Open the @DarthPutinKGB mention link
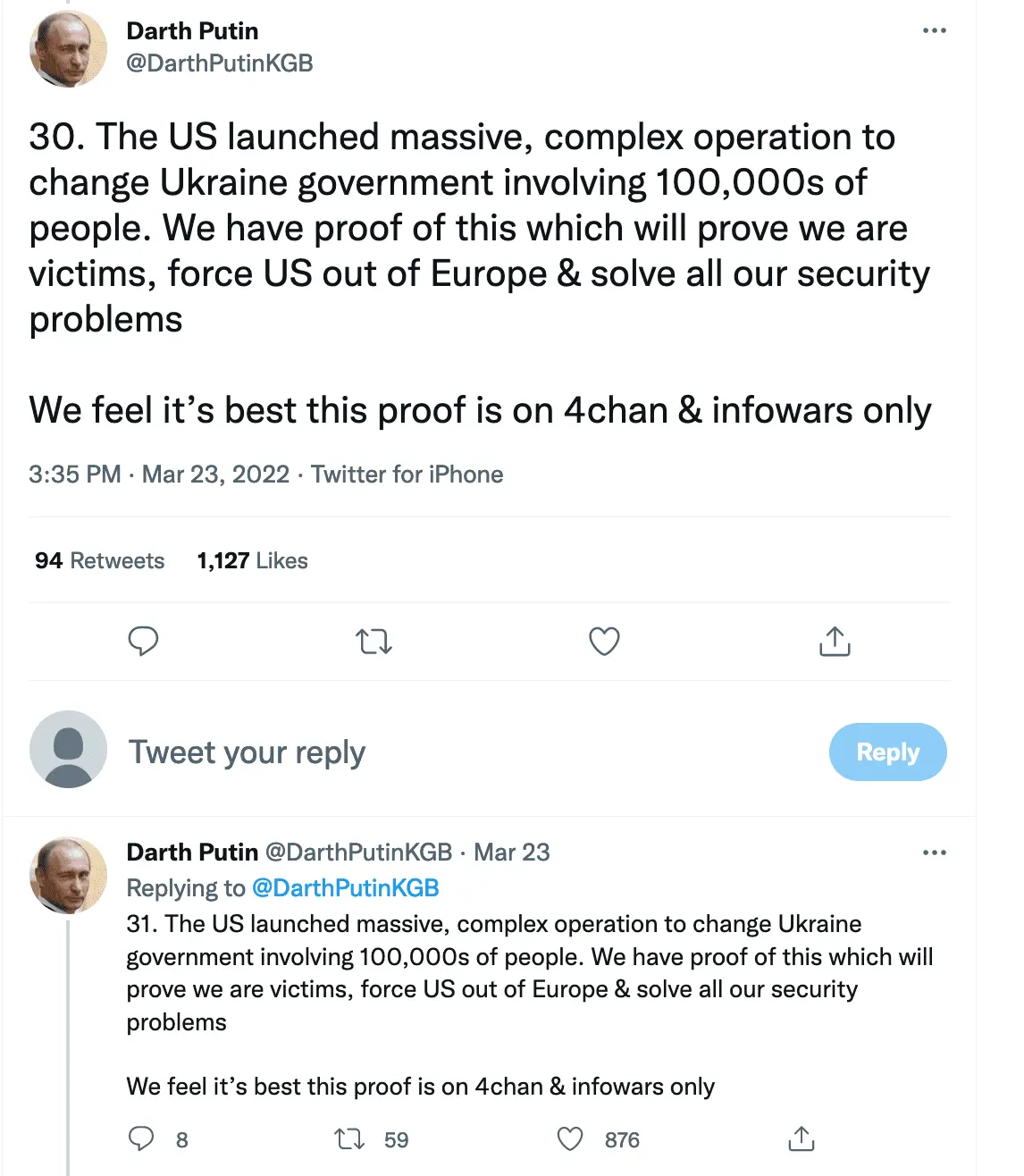The height and width of the screenshot is (1176, 1024). 345,888
